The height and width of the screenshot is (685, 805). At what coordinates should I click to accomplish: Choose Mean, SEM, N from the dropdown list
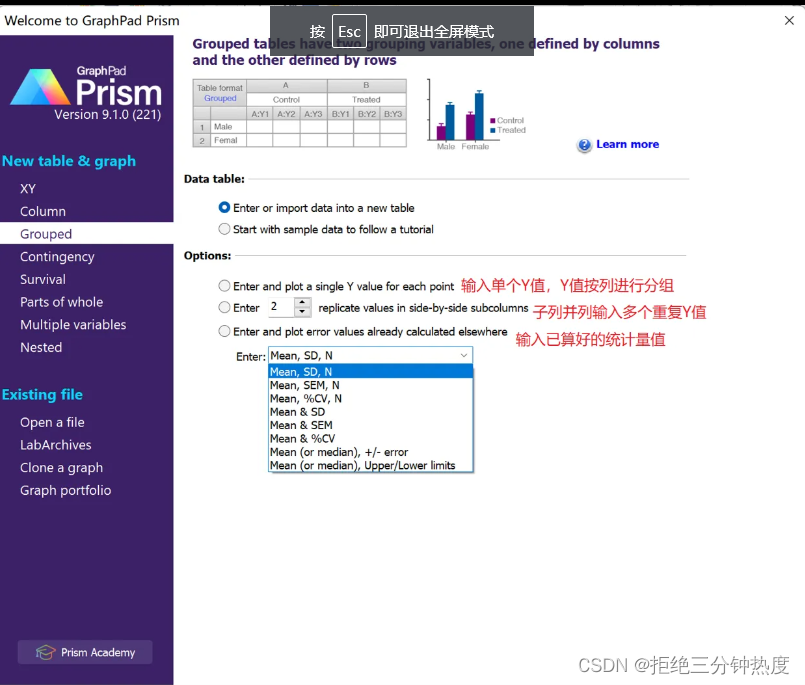tap(305, 384)
